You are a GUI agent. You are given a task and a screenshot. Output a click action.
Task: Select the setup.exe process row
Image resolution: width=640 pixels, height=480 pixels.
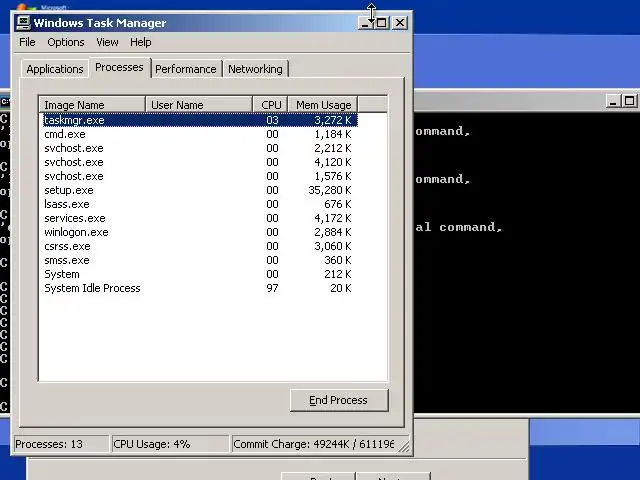point(200,190)
